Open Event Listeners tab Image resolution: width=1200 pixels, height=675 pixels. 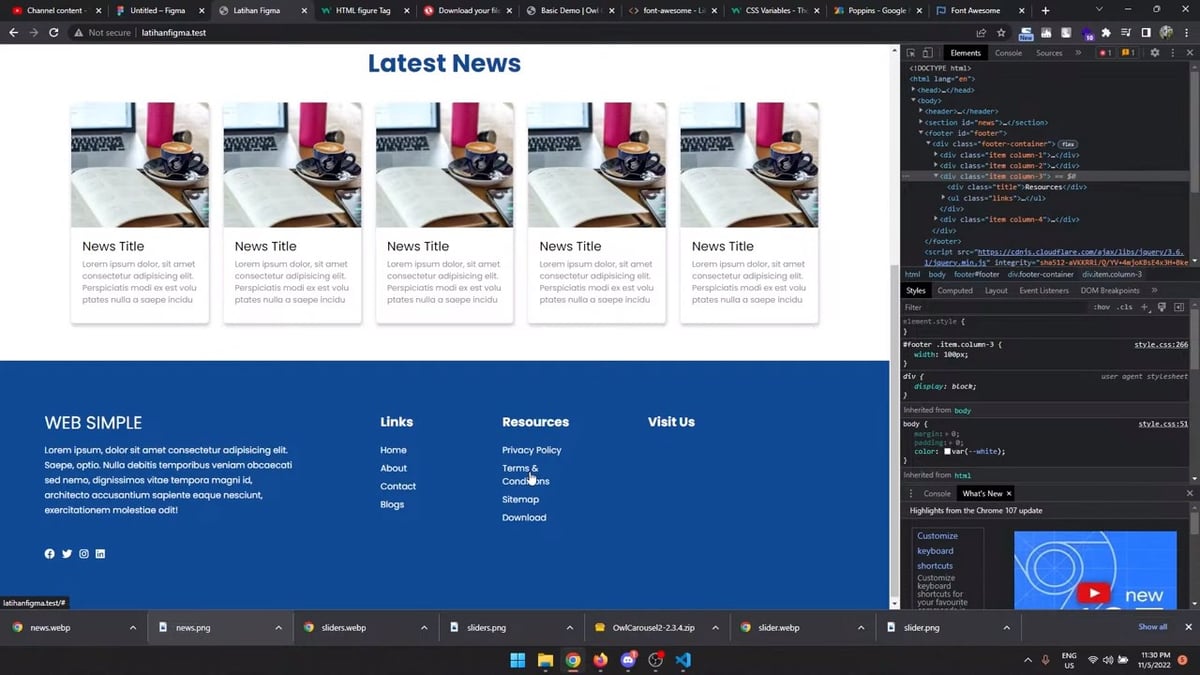(1044, 290)
